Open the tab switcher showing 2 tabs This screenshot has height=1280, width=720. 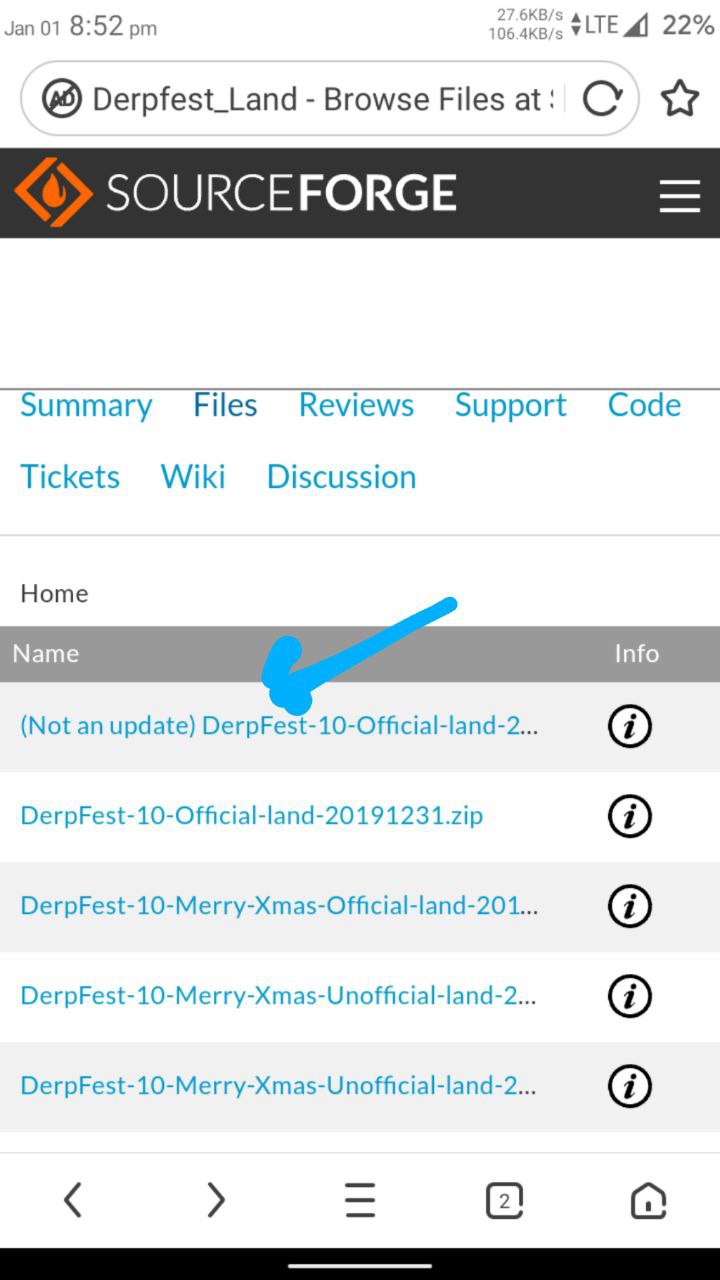pyautogui.click(x=504, y=1200)
